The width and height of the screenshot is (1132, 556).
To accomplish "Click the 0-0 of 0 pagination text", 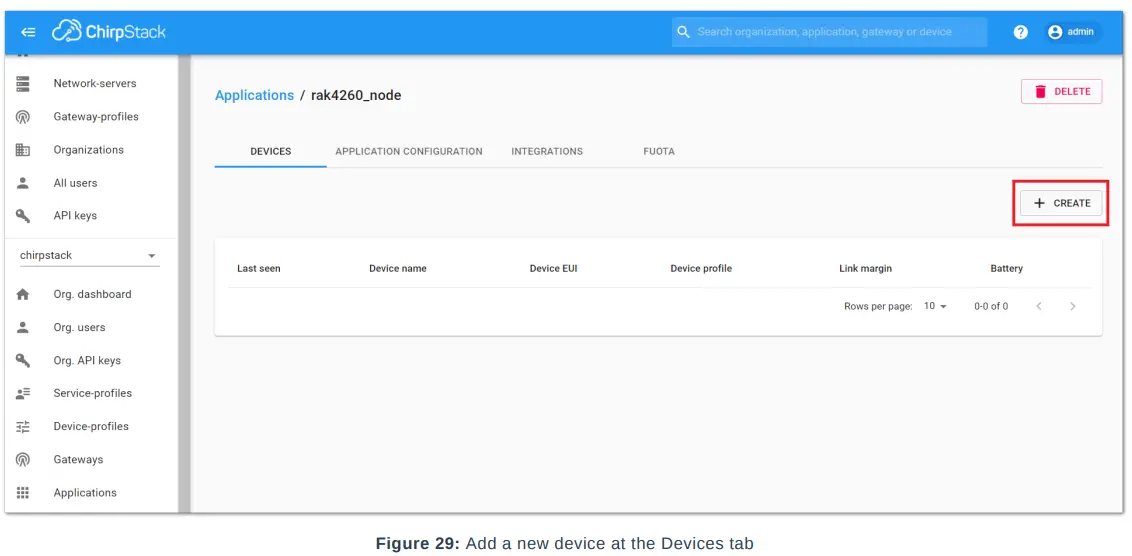I will tap(991, 306).
